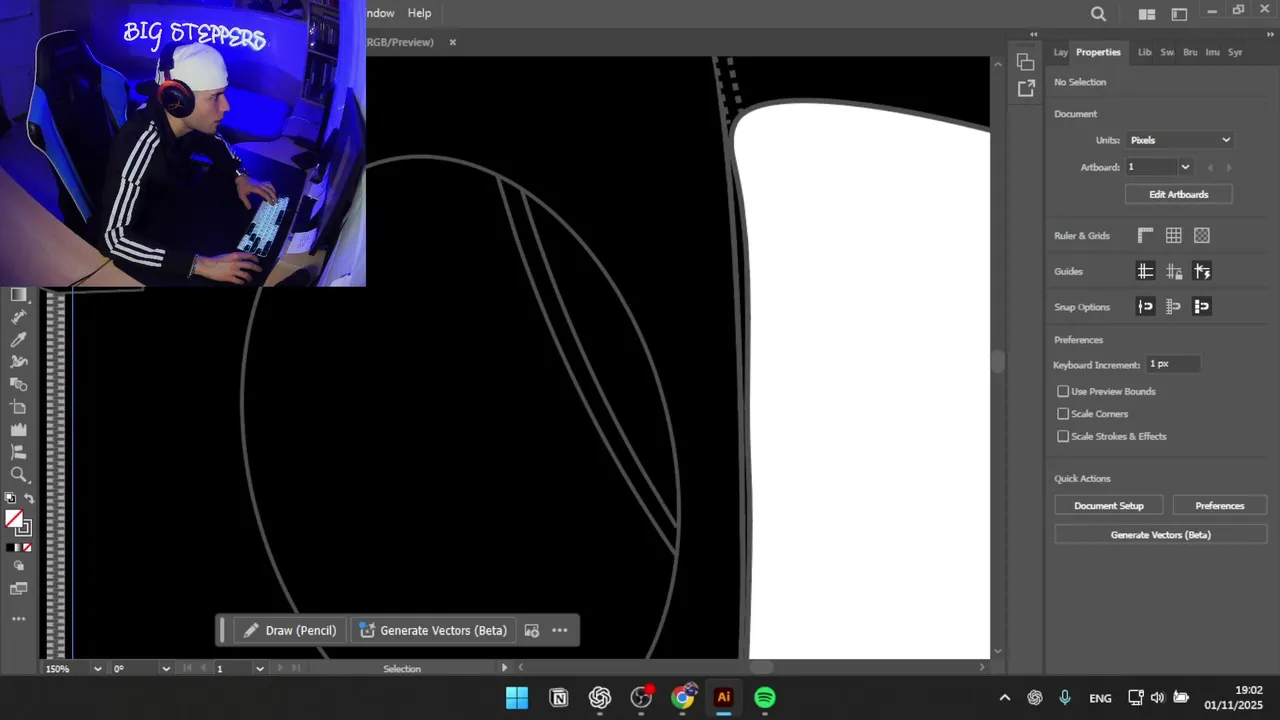Open Spotify from the taskbar
1280x720 pixels.
(x=765, y=698)
